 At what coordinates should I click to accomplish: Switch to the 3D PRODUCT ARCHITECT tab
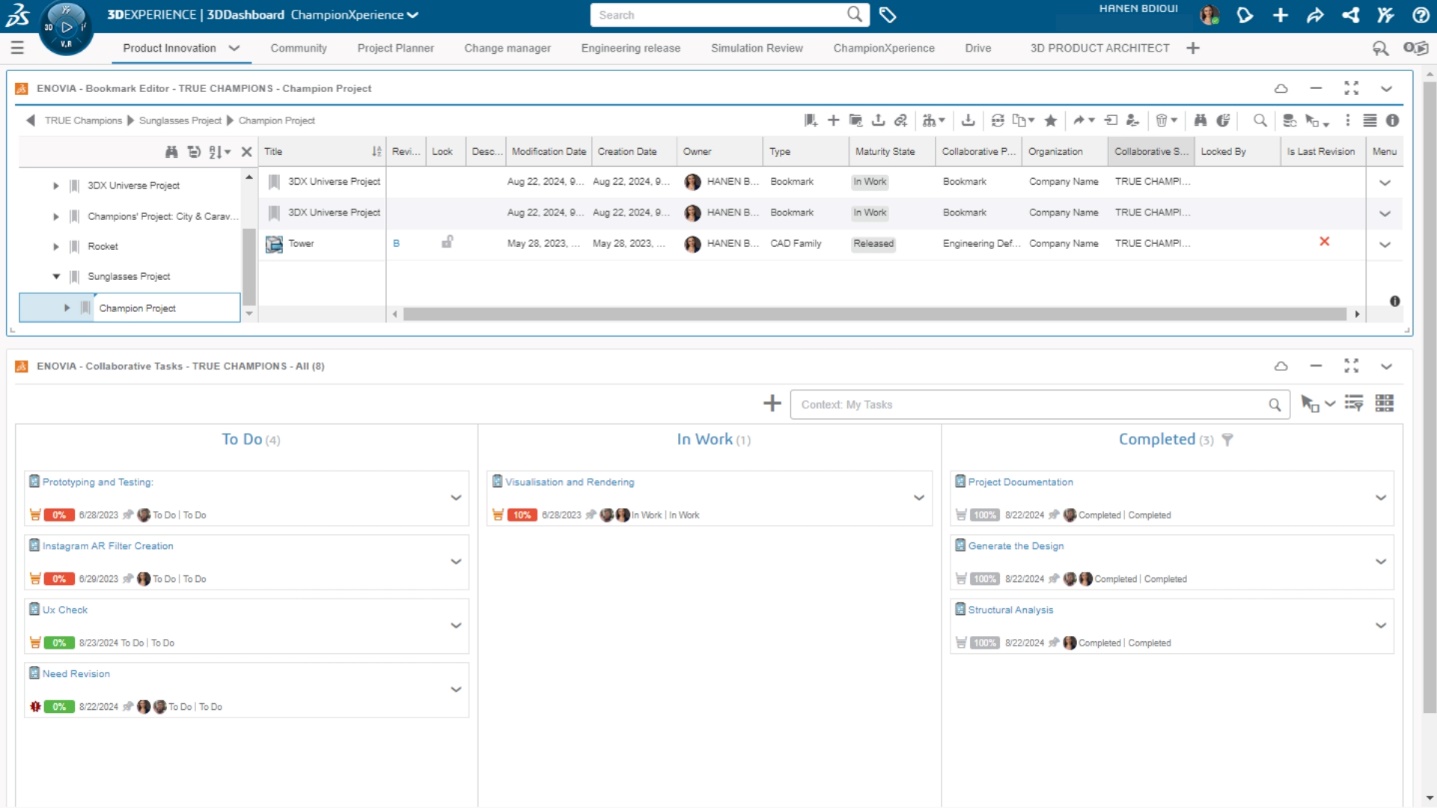pos(1100,48)
